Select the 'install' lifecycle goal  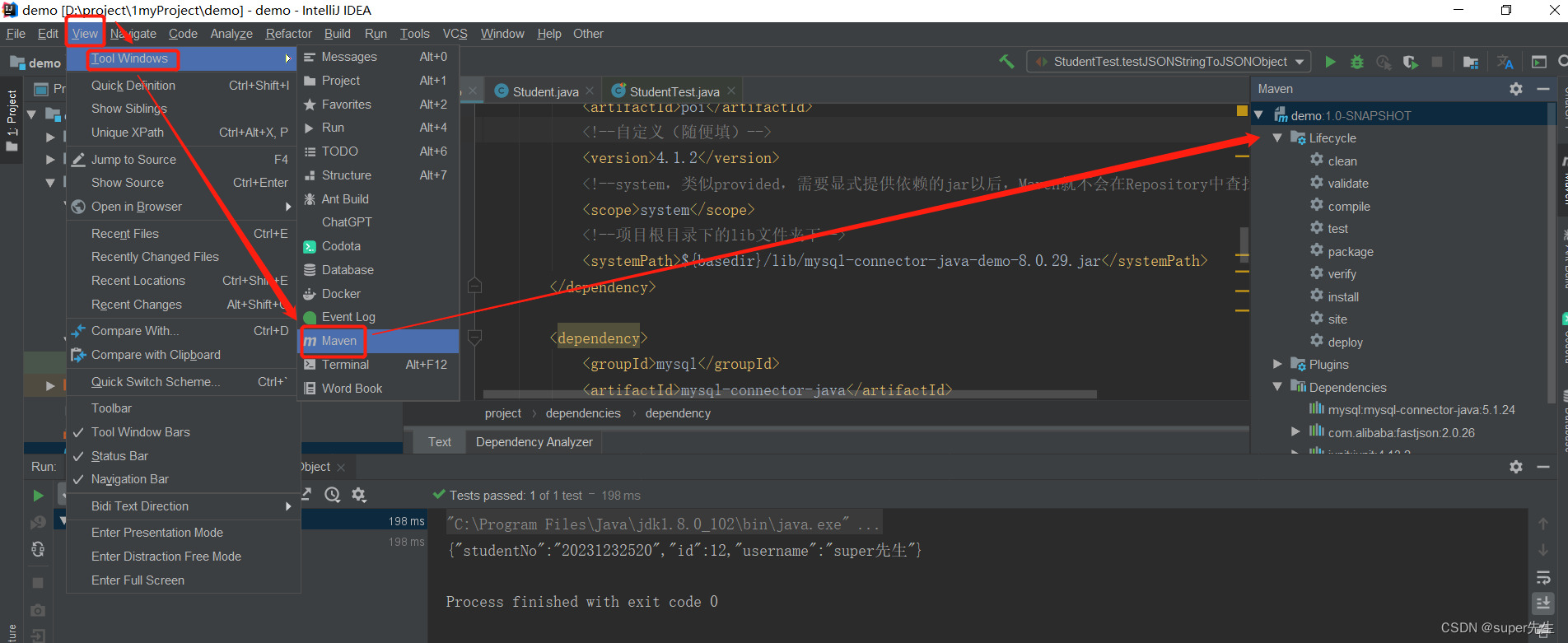tap(1343, 297)
